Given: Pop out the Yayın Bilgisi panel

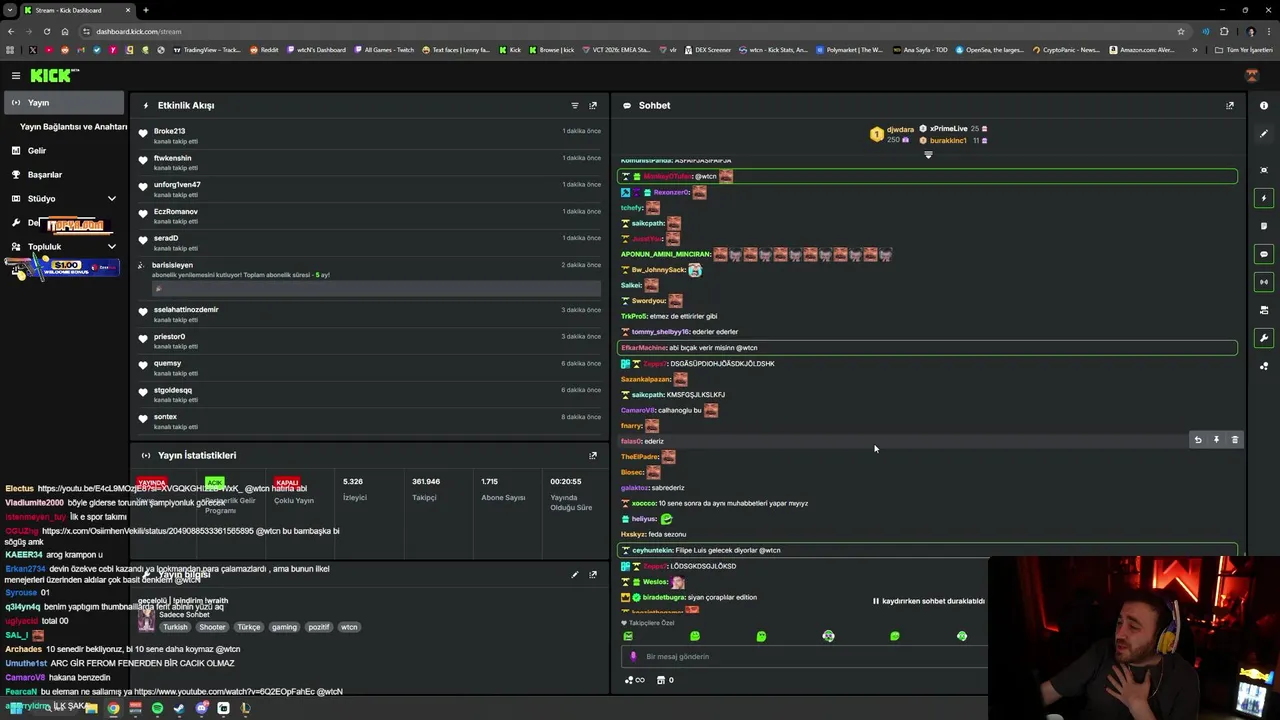Looking at the screenshot, I should coord(593,575).
